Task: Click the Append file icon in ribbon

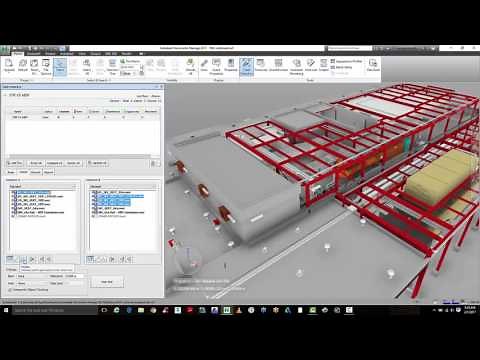Action: point(9,65)
